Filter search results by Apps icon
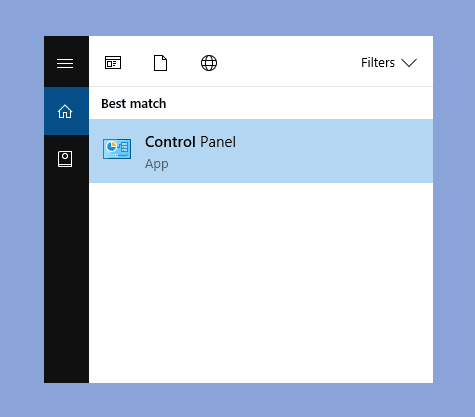The width and height of the screenshot is (475, 417). coord(113,63)
